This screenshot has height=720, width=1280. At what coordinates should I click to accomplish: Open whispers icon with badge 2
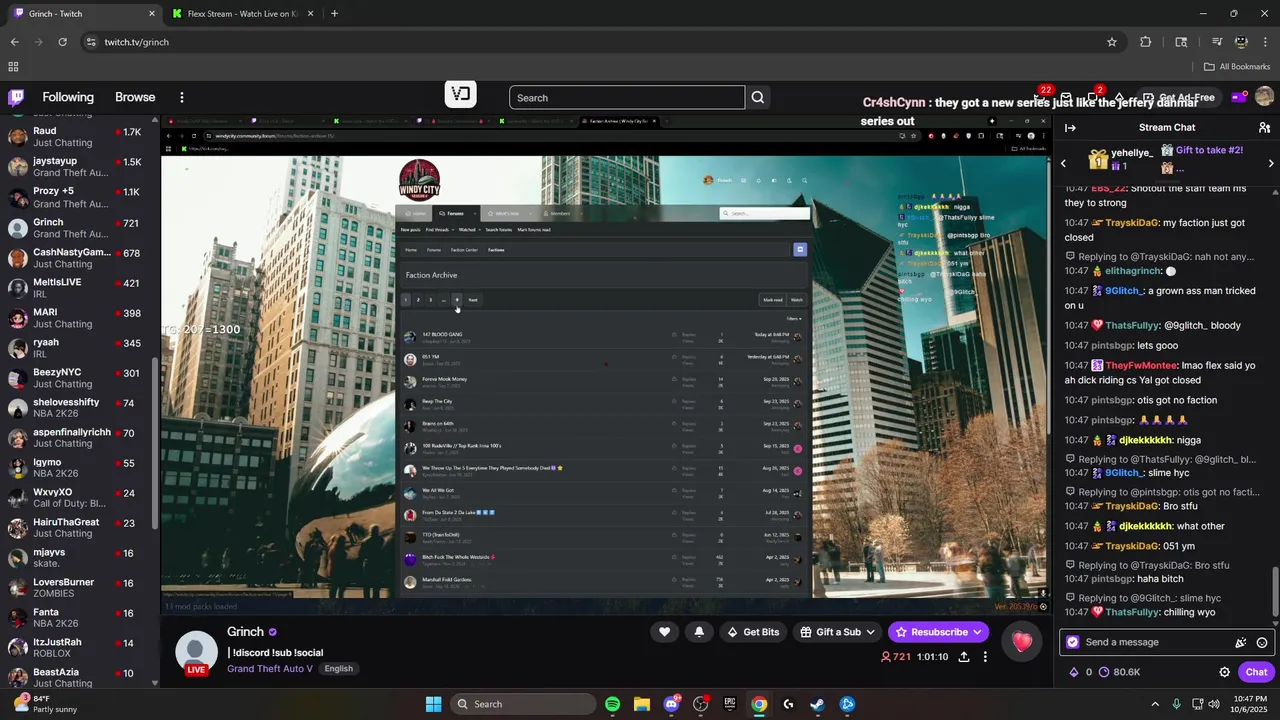click(x=1093, y=97)
